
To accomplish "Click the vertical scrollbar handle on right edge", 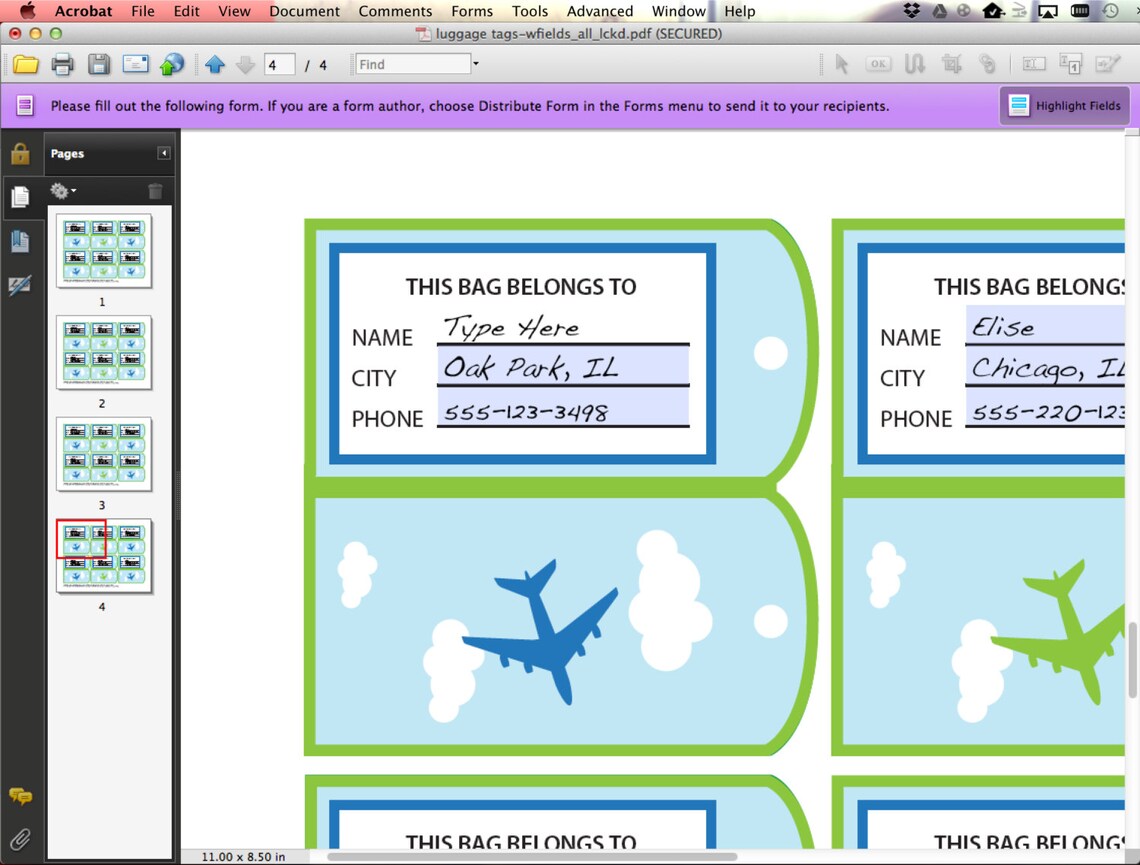I will pyautogui.click(x=1133, y=659).
